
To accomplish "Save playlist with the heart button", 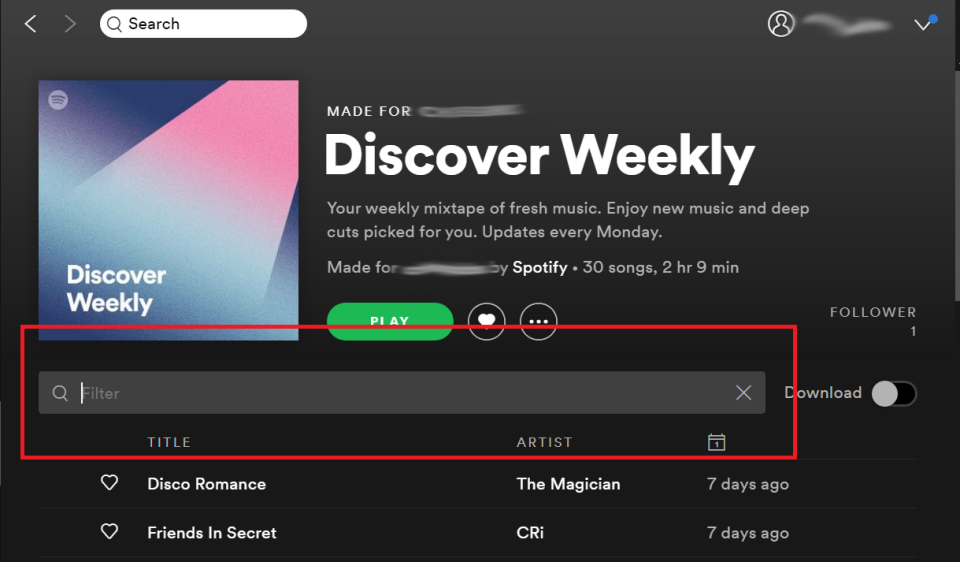I will point(487,321).
